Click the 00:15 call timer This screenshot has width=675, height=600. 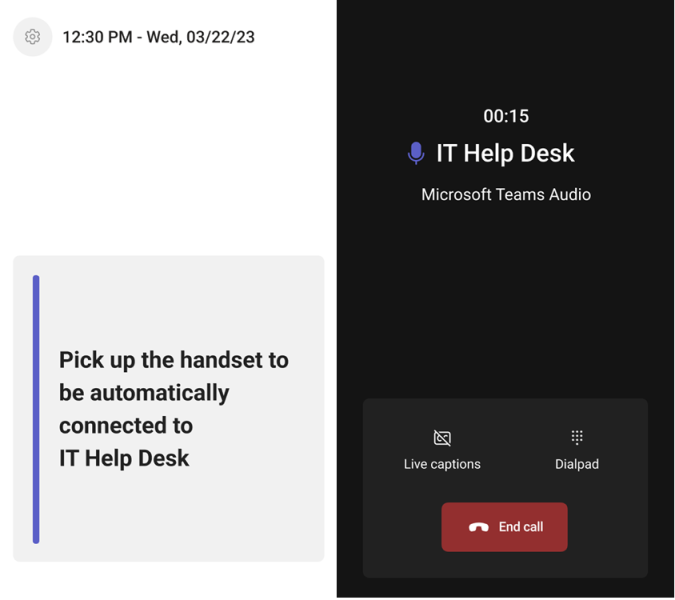tap(506, 116)
